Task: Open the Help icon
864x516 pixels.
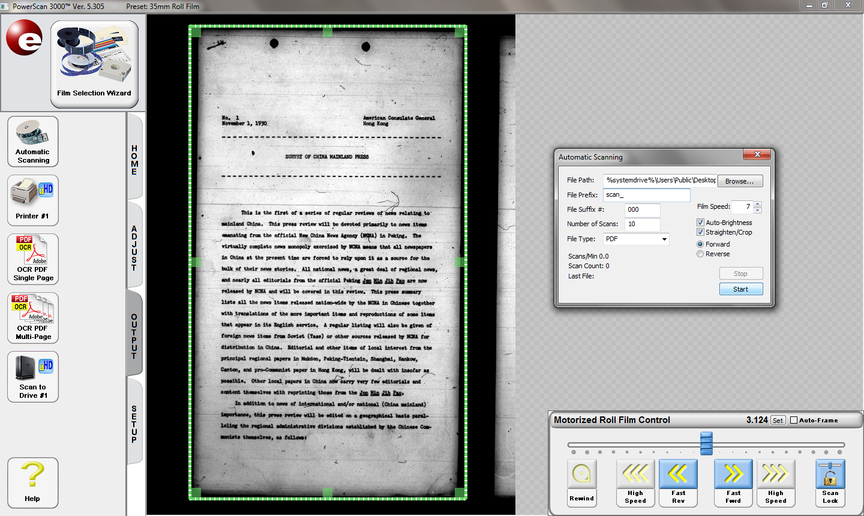Action: tap(33, 481)
